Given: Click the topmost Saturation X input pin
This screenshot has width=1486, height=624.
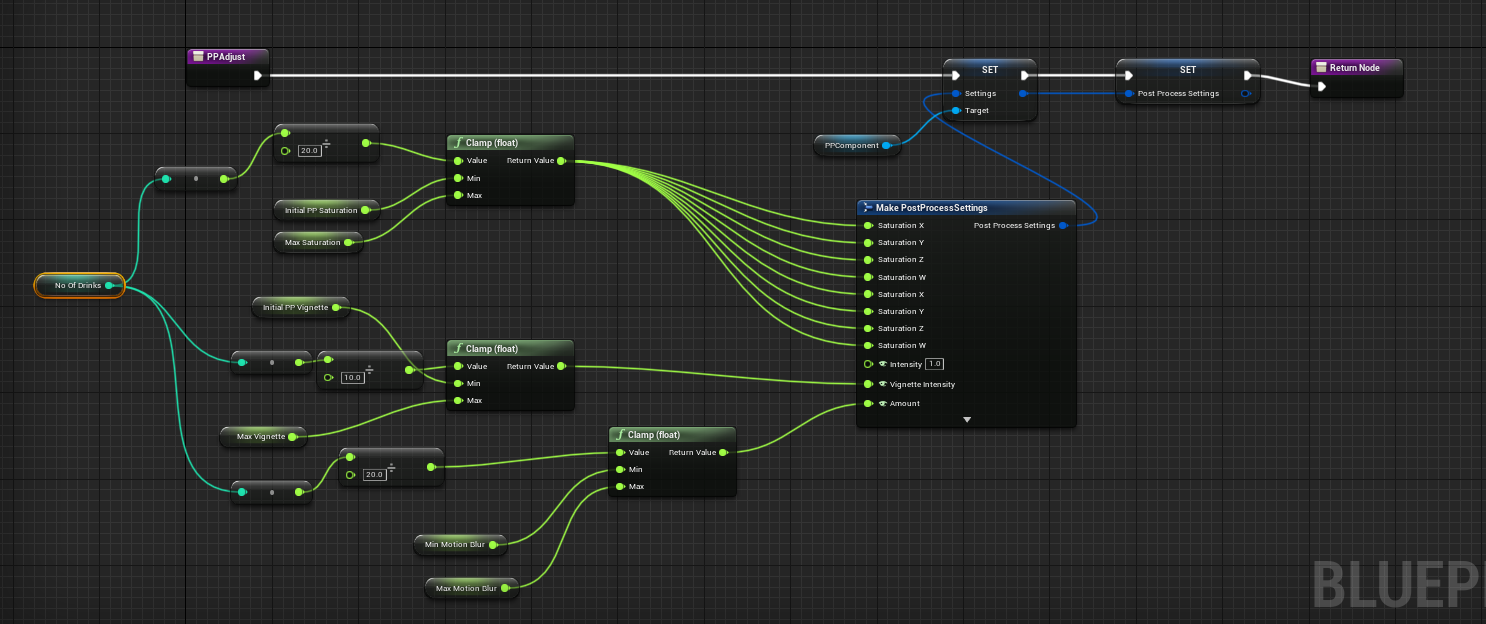Looking at the screenshot, I should [868, 226].
